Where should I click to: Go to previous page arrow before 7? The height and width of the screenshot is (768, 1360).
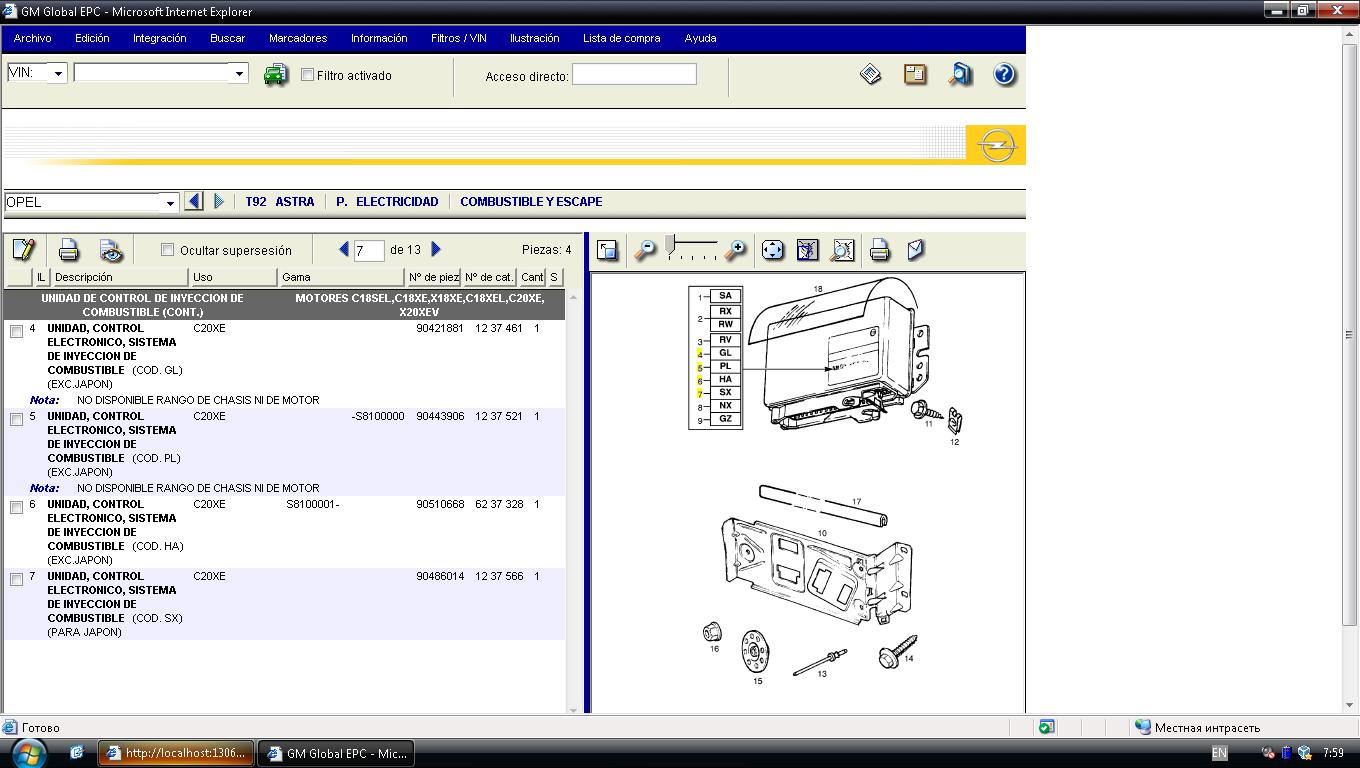click(344, 249)
